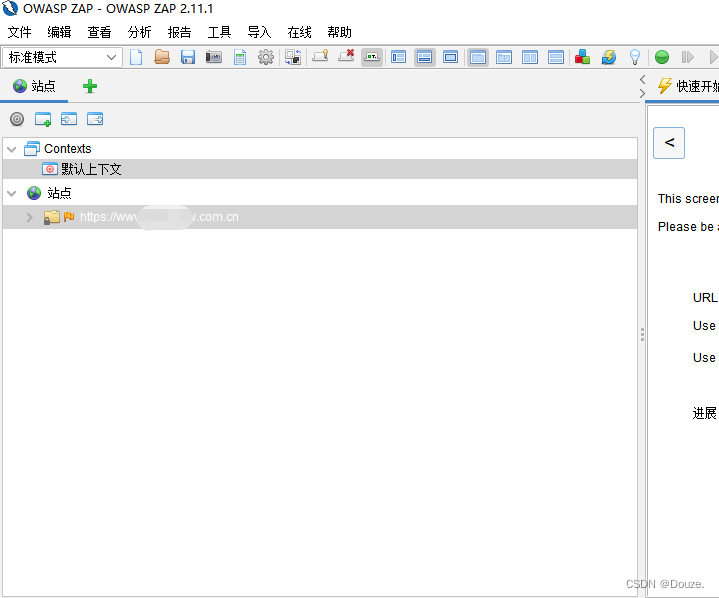This screenshot has width=719, height=598.
Task: Toggle request shown above response layout
Action: (504, 57)
